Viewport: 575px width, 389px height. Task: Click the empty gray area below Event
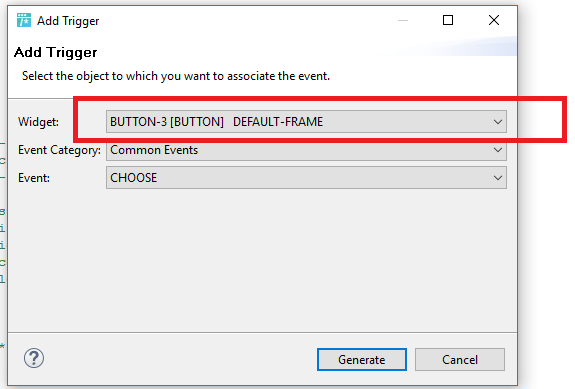[x=262, y=260]
